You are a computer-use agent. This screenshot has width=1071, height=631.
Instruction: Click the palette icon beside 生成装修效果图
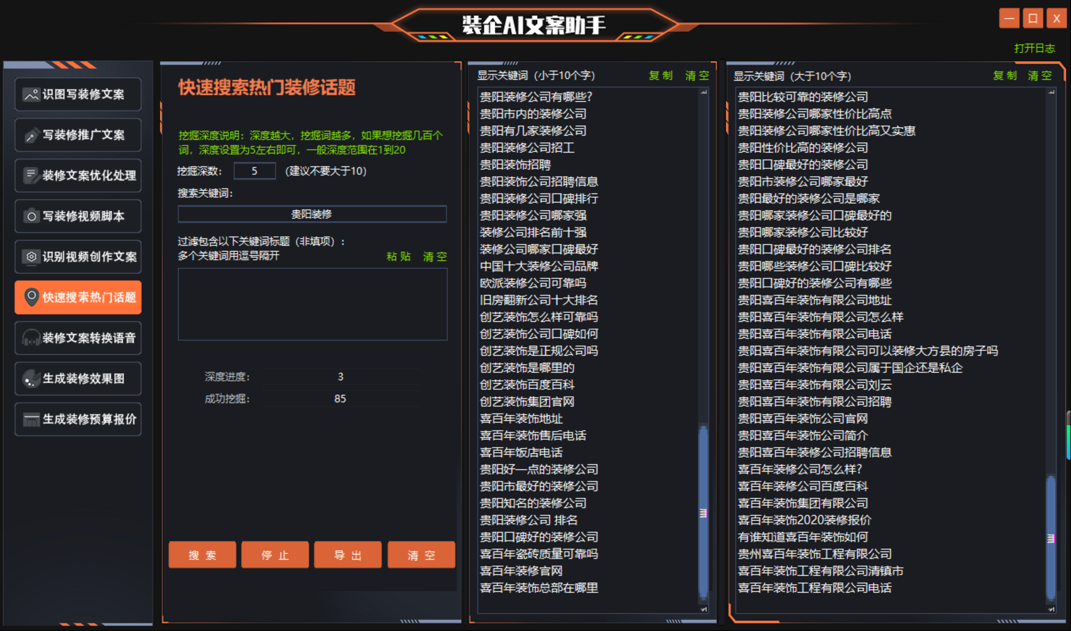click(31, 378)
